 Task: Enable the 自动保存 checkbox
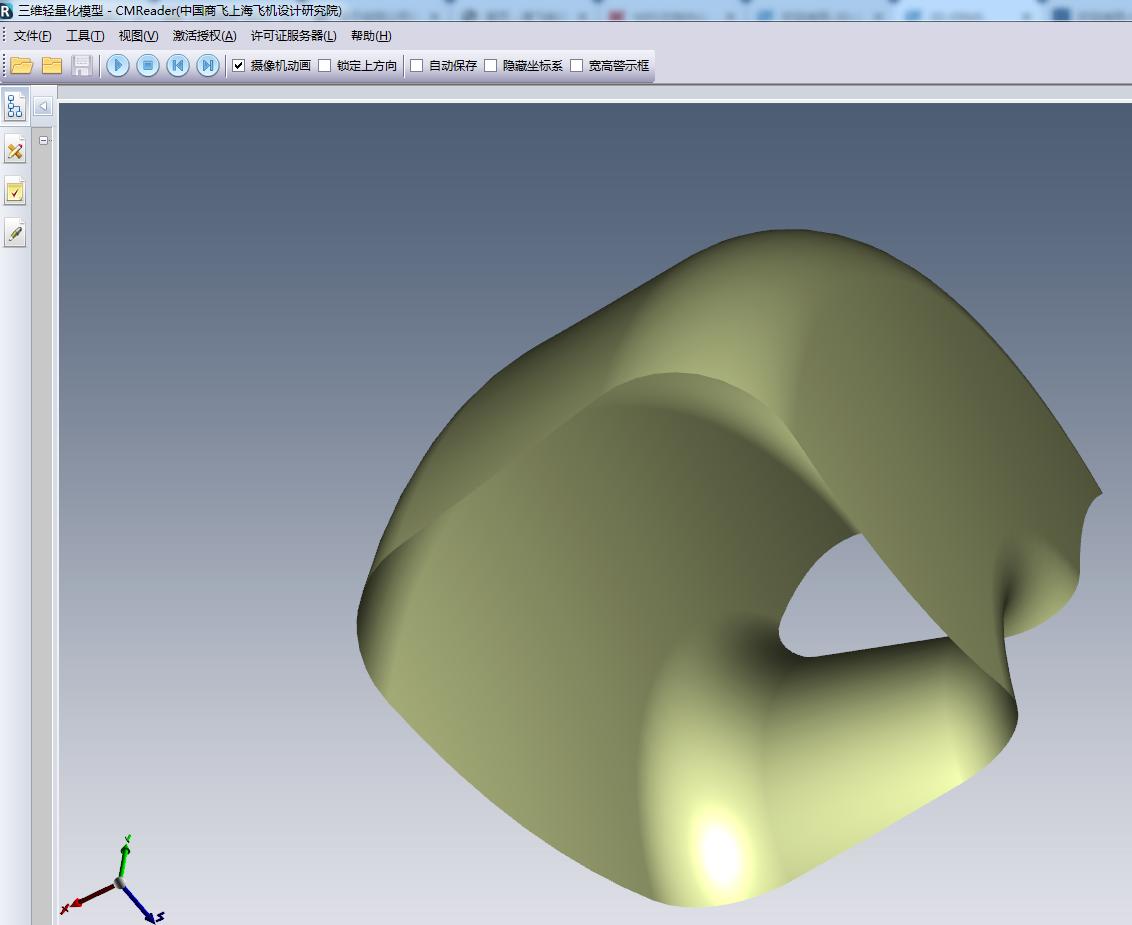point(417,66)
